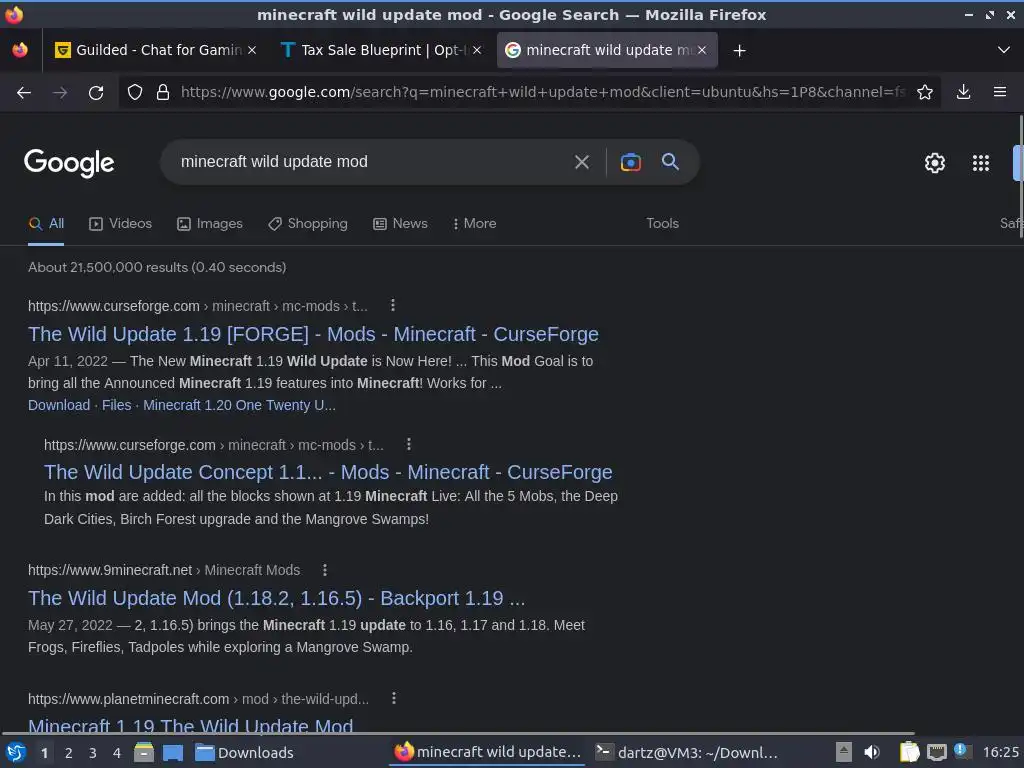Click the horizontal scrollbar at page bottom
1024x768 pixels.
(457, 734)
